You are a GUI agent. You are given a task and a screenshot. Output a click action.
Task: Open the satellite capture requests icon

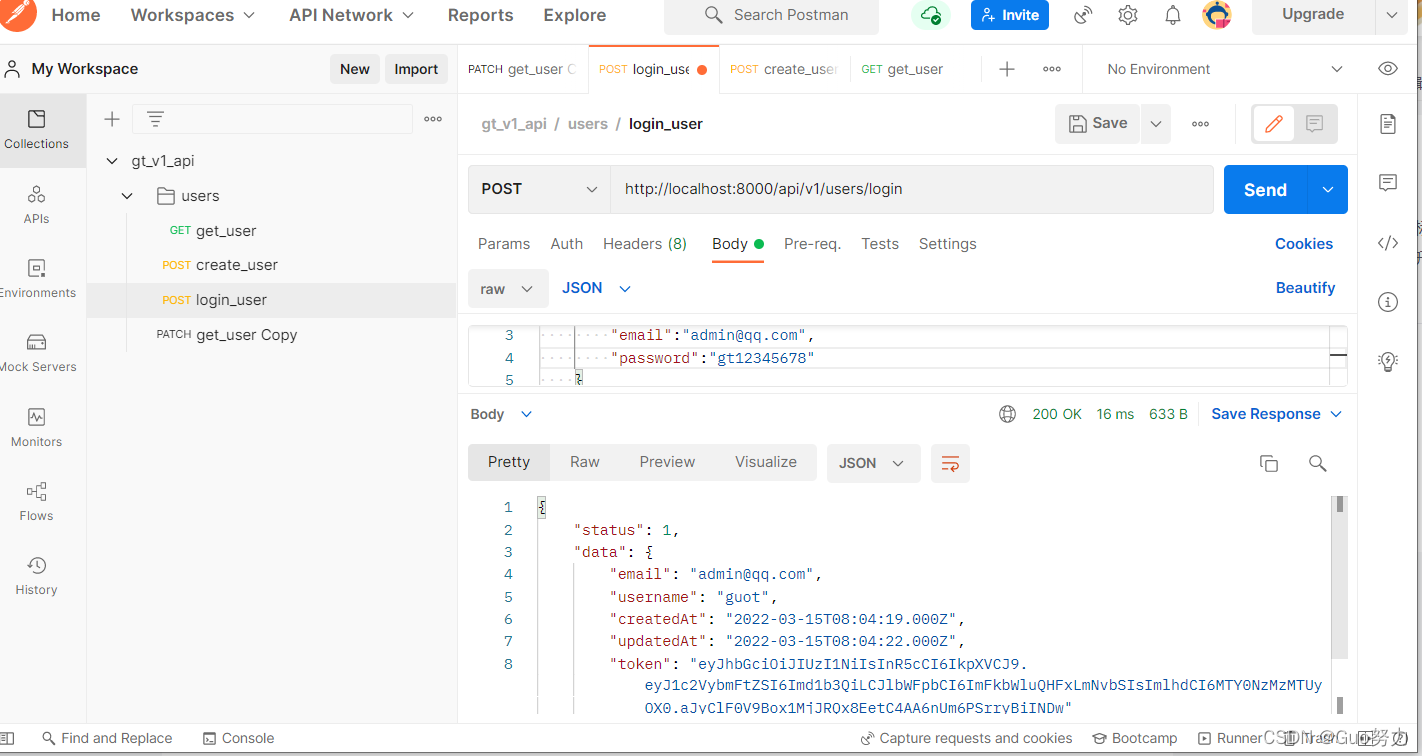coord(1083,15)
